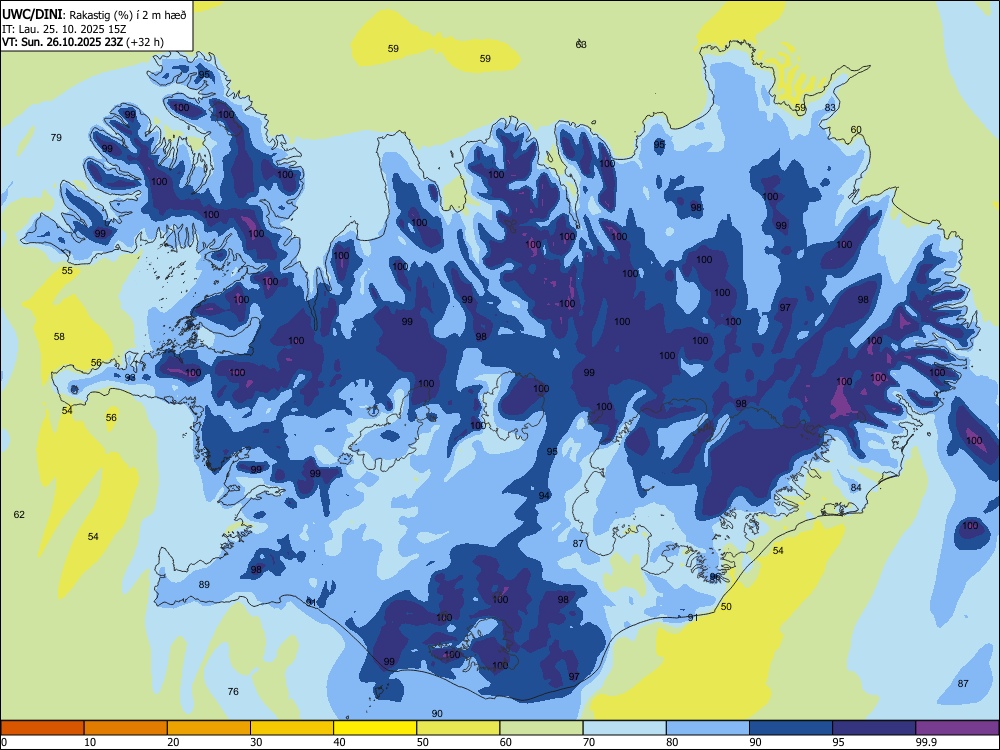Click the '20' legend scale label
The image size is (1000, 750).
pyautogui.click(x=173, y=742)
